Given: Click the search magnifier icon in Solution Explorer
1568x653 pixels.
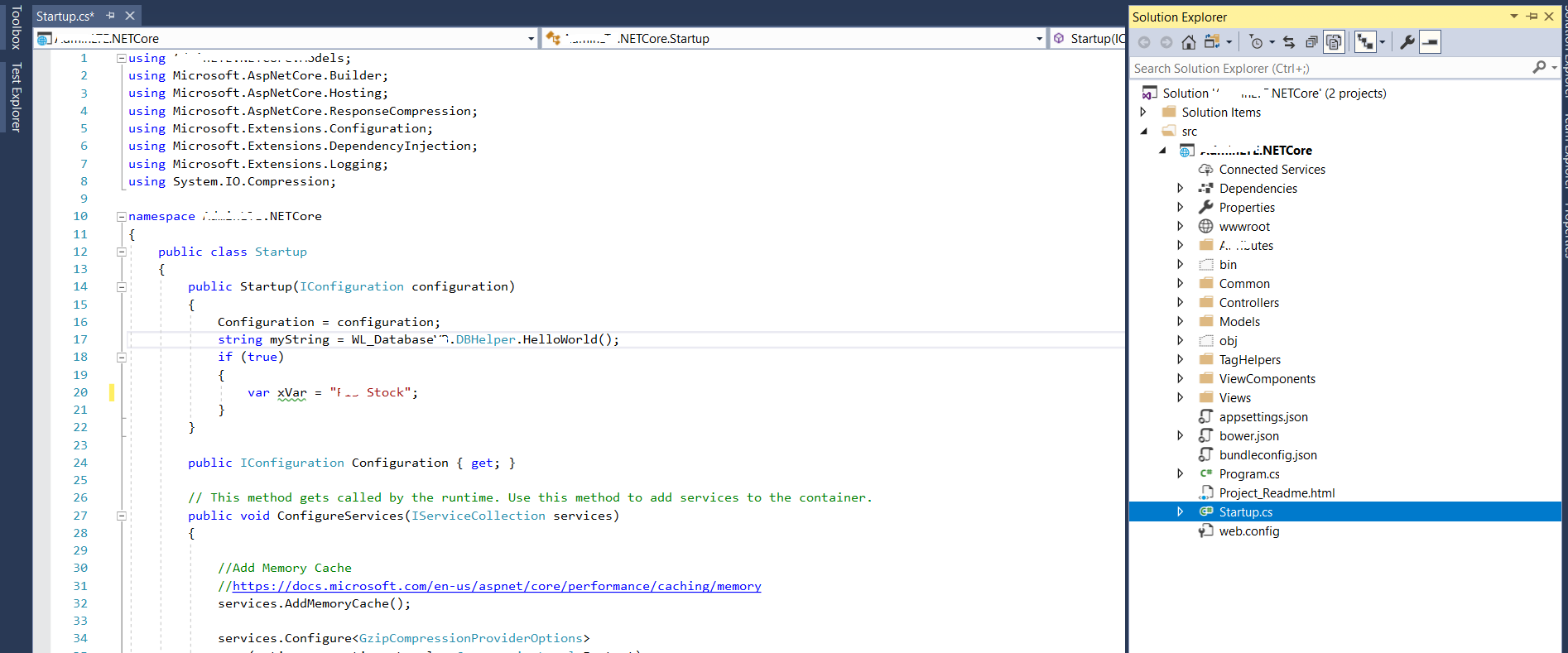Looking at the screenshot, I should pyautogui.click(x=1539, y=68).
